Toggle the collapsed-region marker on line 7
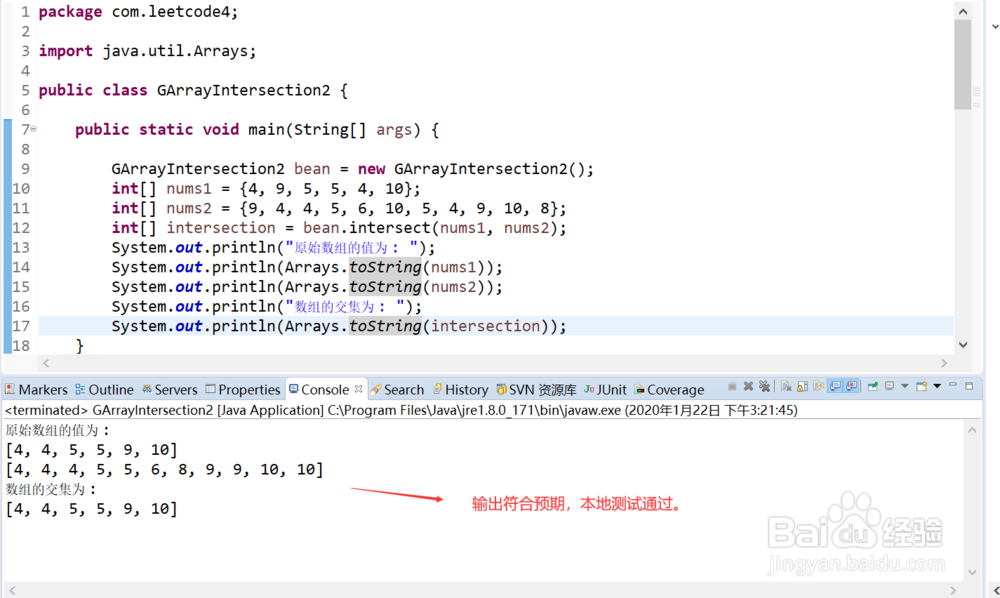Image resolution: width=1000 pixels, height=598 pixels. click(x=31, y=129)
